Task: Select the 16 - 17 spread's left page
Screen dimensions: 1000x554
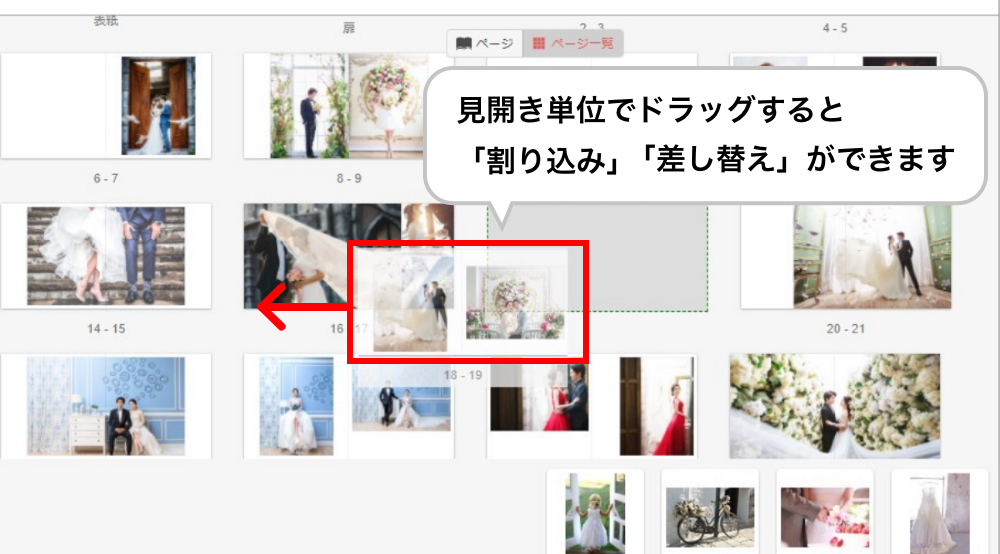Action: 296,406
